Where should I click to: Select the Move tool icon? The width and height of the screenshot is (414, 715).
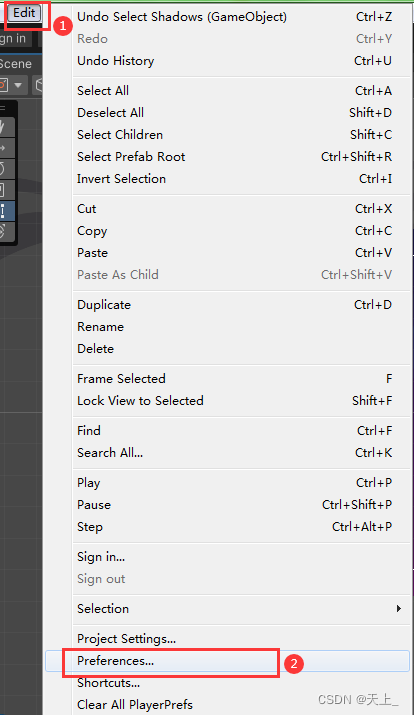(x=7, y=148)
